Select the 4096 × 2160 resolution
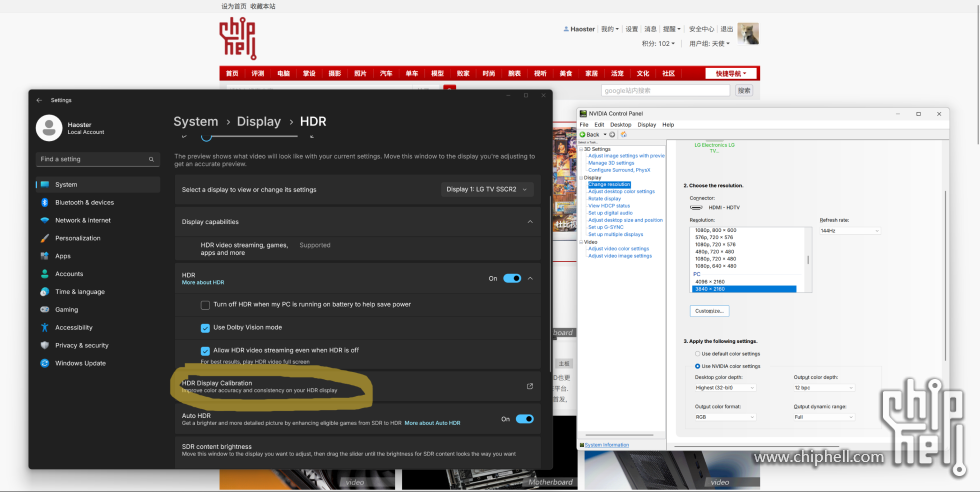This screenshot has width=980, height=492. pyautogui.click(x=710, y=282)
